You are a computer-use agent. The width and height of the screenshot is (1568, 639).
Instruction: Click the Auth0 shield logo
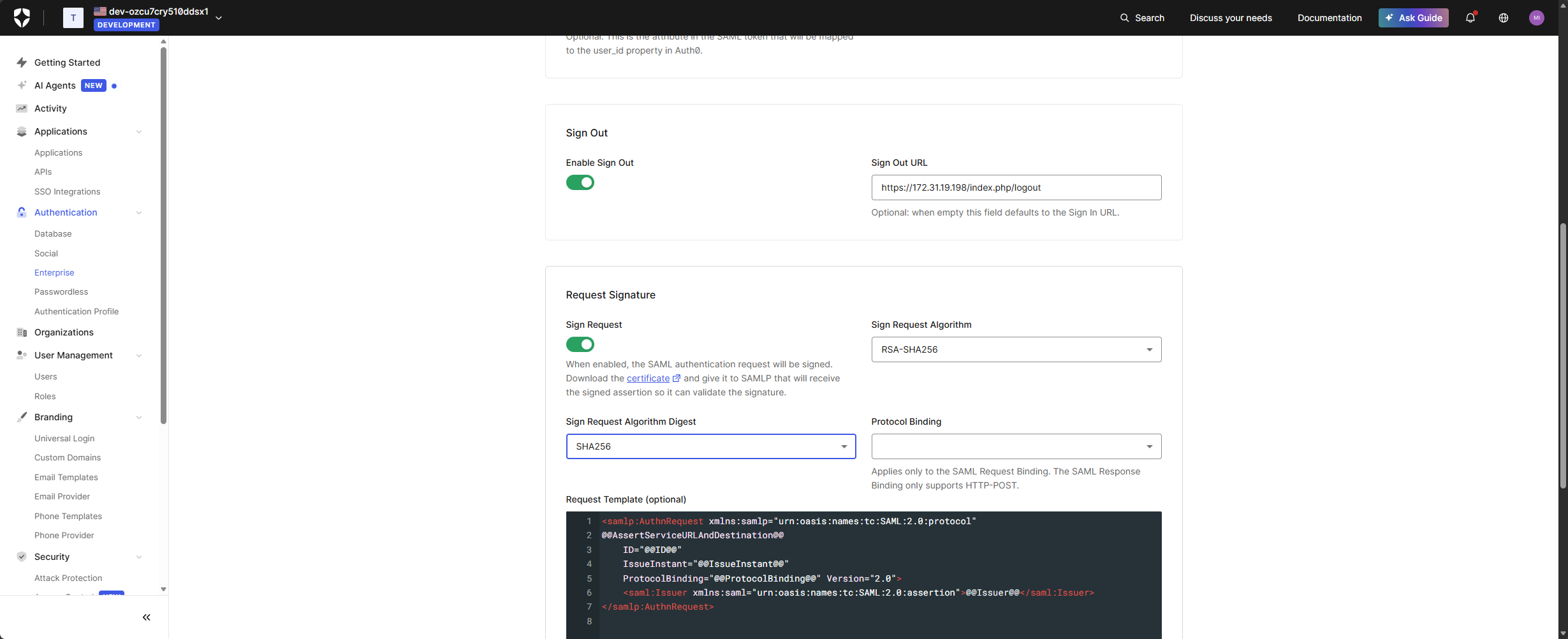pyautogui.click(x=21, y=17)
